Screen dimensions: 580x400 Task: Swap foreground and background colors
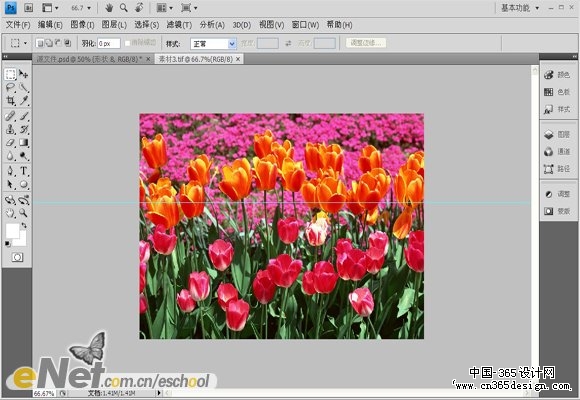pos(24,225)
